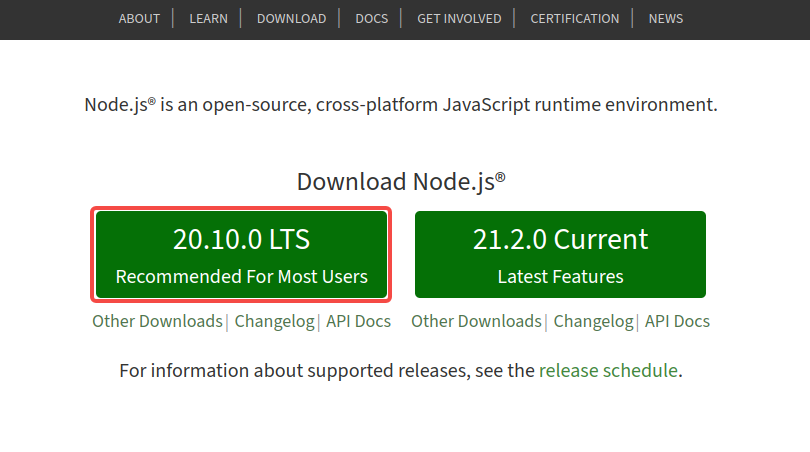
Task: Visit the GET INVOLVED section
Action: coord(459,19)
